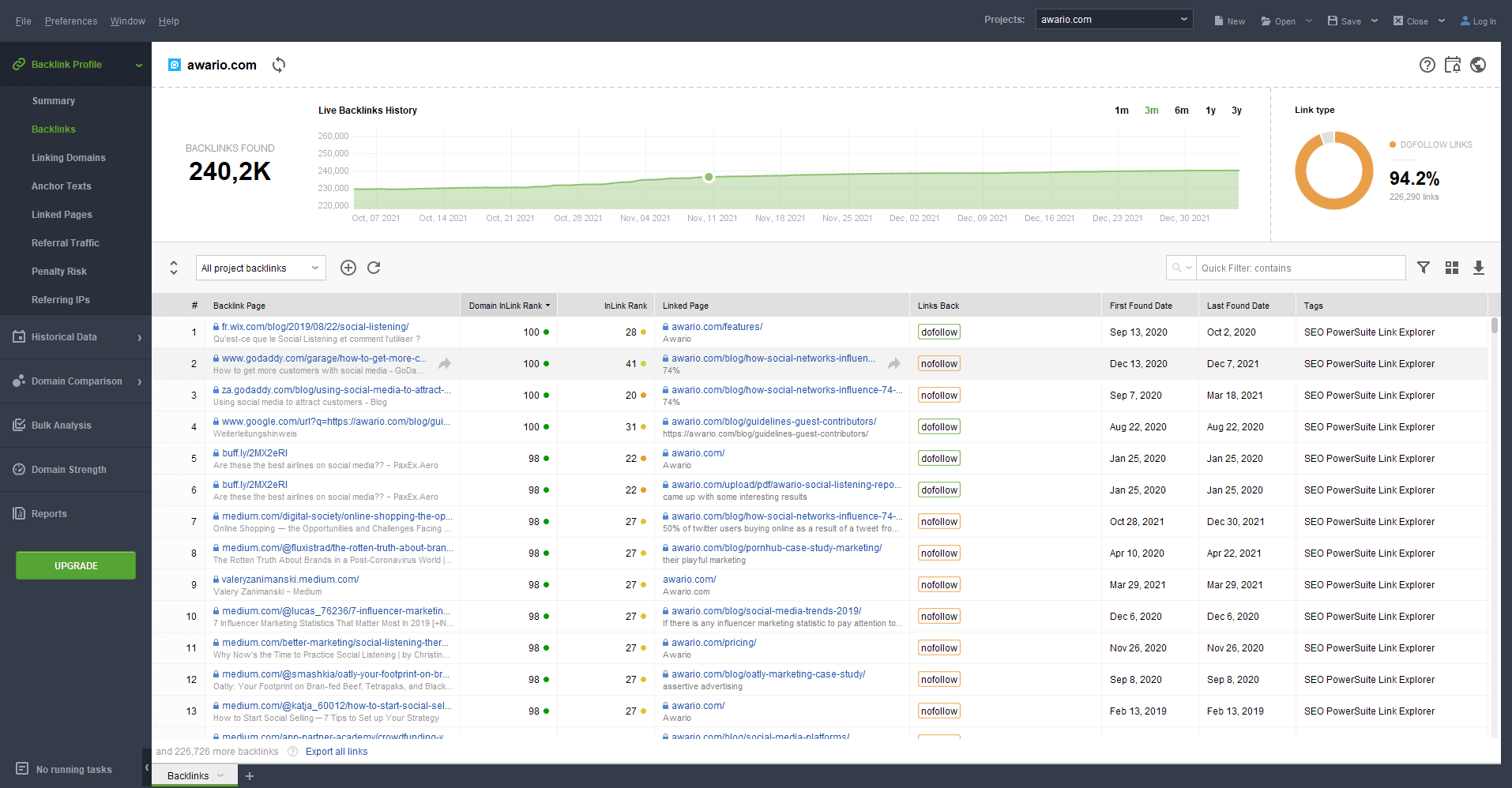Select the 6m history range
This screenshot has height=788, width=1512.
click(1182, 111)
